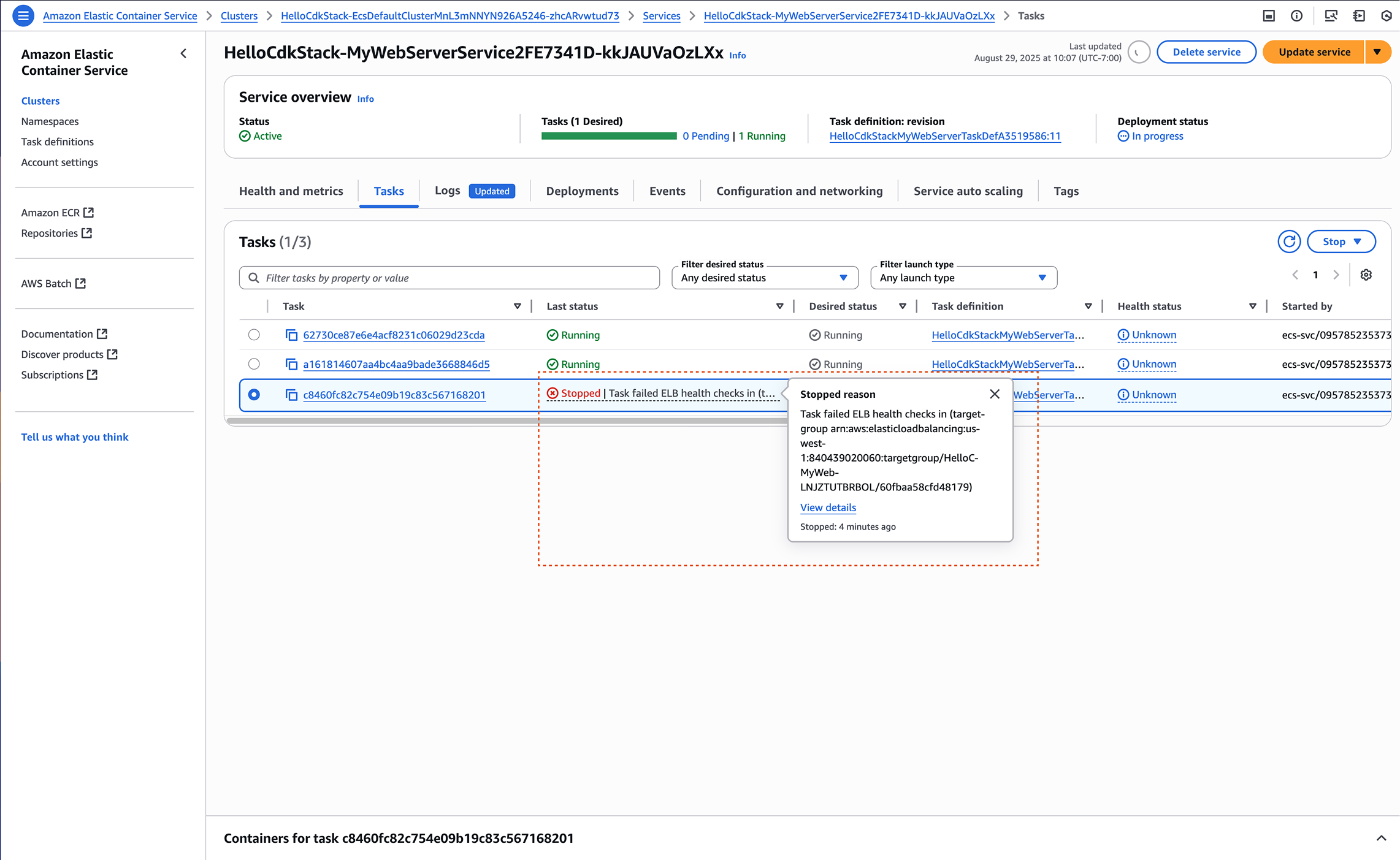Open Documentation external link
1400x860 pixels.
[x=64, y=334]
